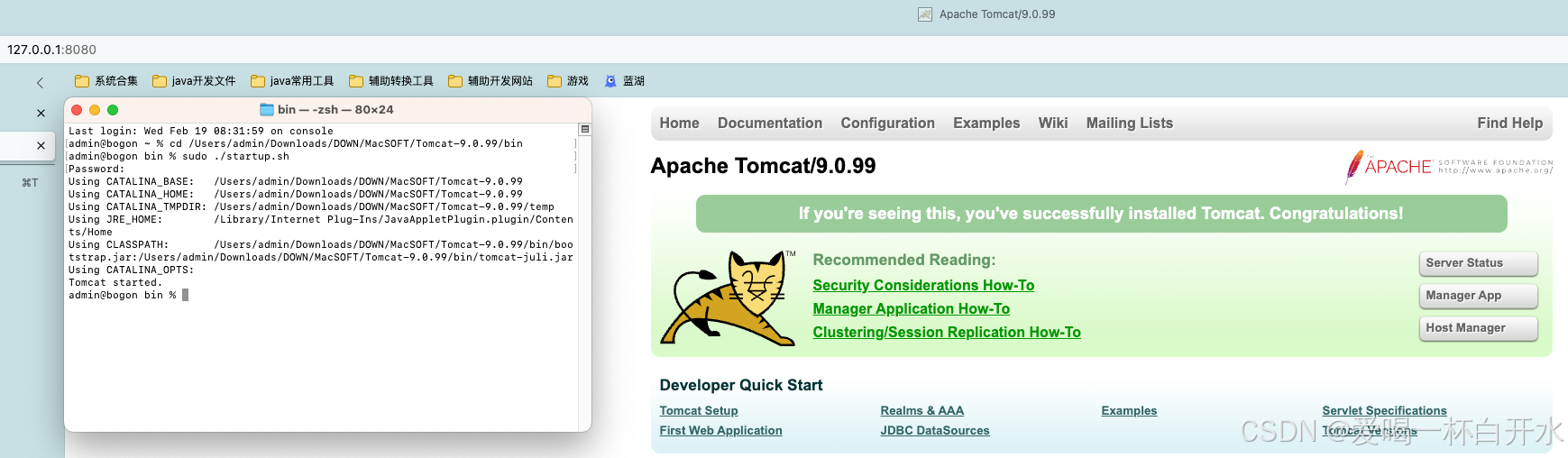Open the Examples link under Developer Quick Start
Screen dimensions: 1568x458
click(x=1129, y=411)
